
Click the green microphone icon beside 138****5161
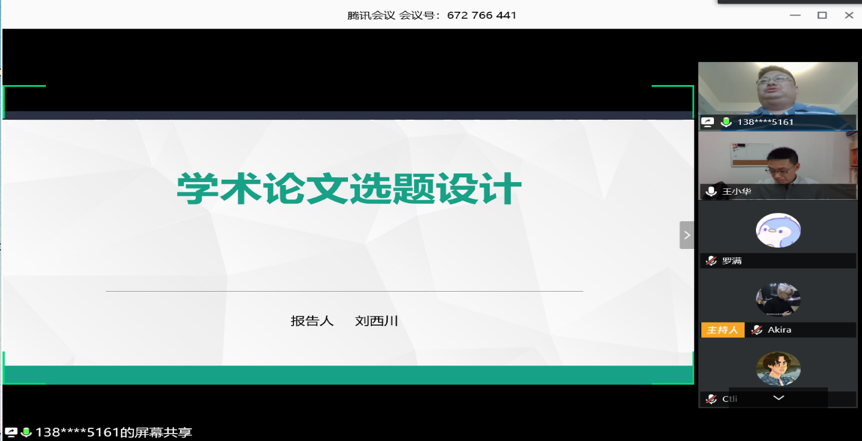tap(726, 122)
